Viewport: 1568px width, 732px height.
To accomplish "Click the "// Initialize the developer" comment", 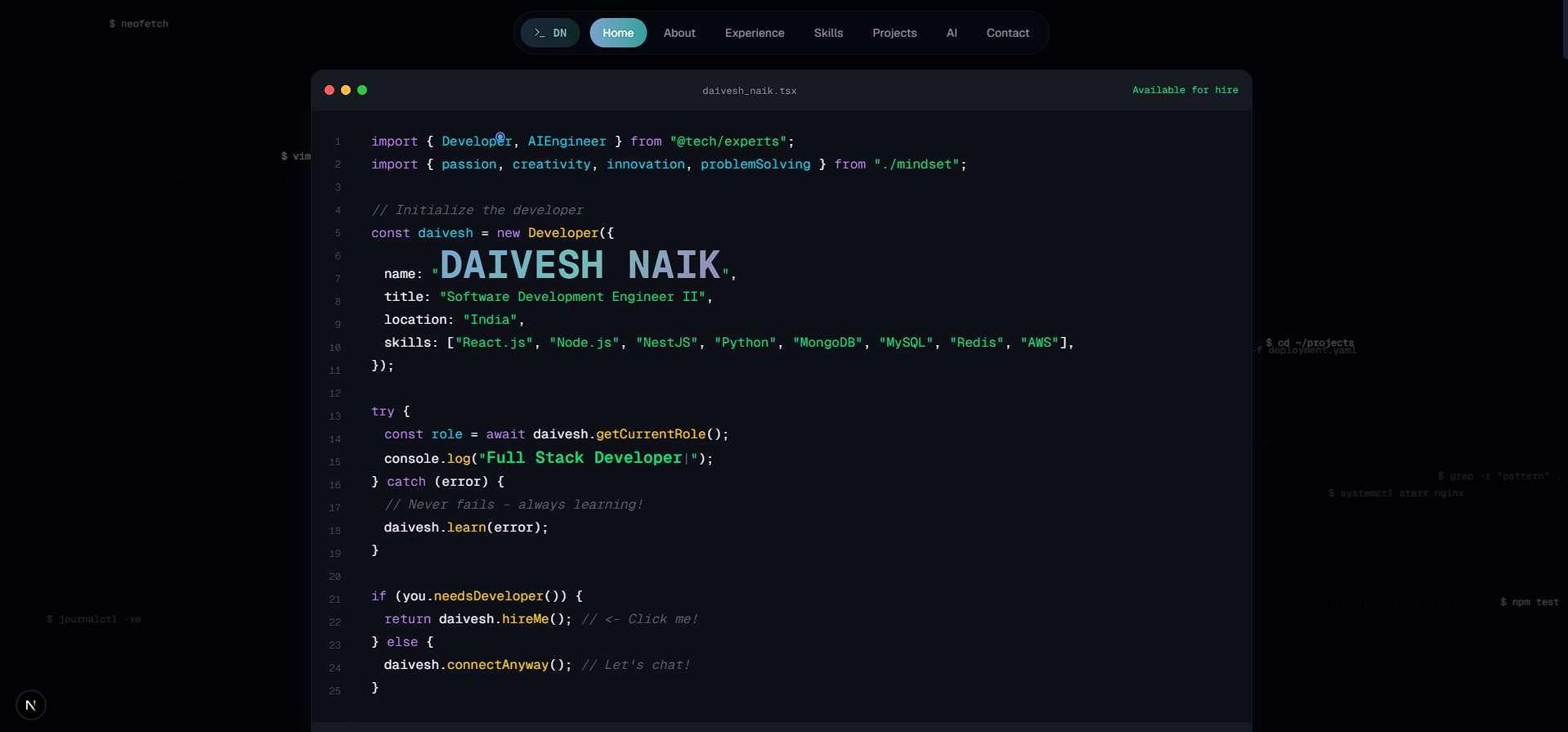I will 477,210.
